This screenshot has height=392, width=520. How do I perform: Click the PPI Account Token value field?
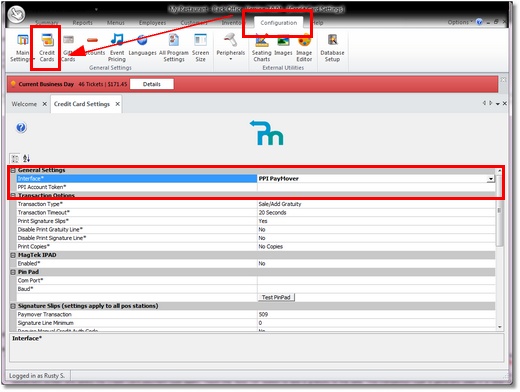coord(376,187)
